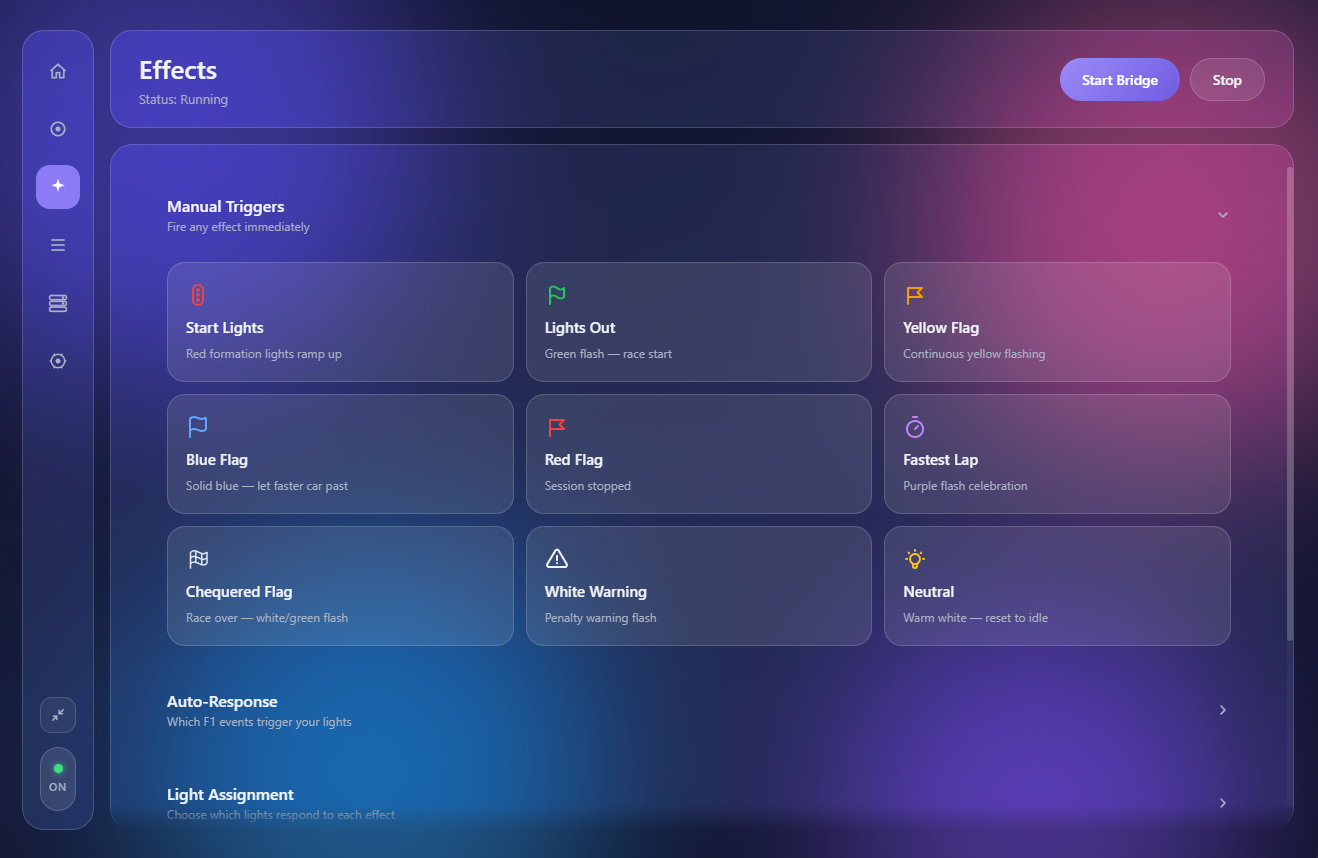
Task: Click the blue flag icon
Action: 198,427
